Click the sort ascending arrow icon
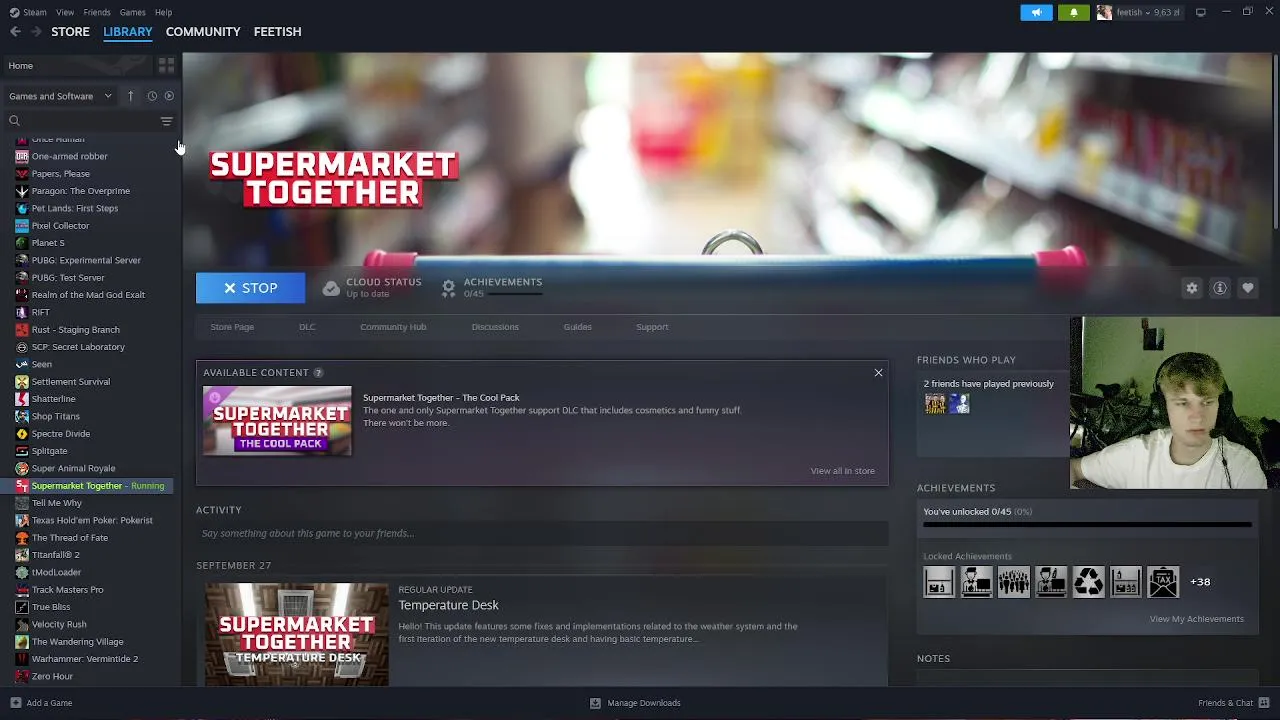1280x720 pixels. (130, 96)
